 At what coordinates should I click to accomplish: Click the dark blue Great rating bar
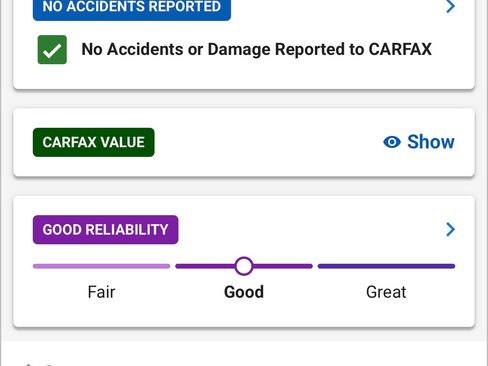[386, 266]
